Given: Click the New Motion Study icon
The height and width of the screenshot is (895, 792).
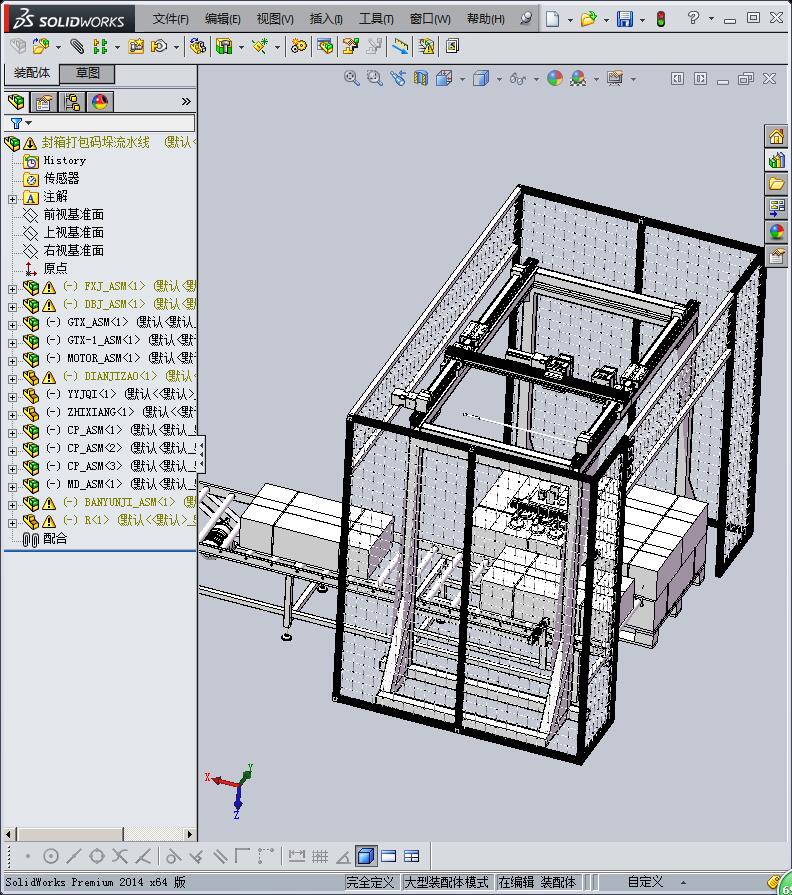Looking at the screenshot, I should [298, 46].
